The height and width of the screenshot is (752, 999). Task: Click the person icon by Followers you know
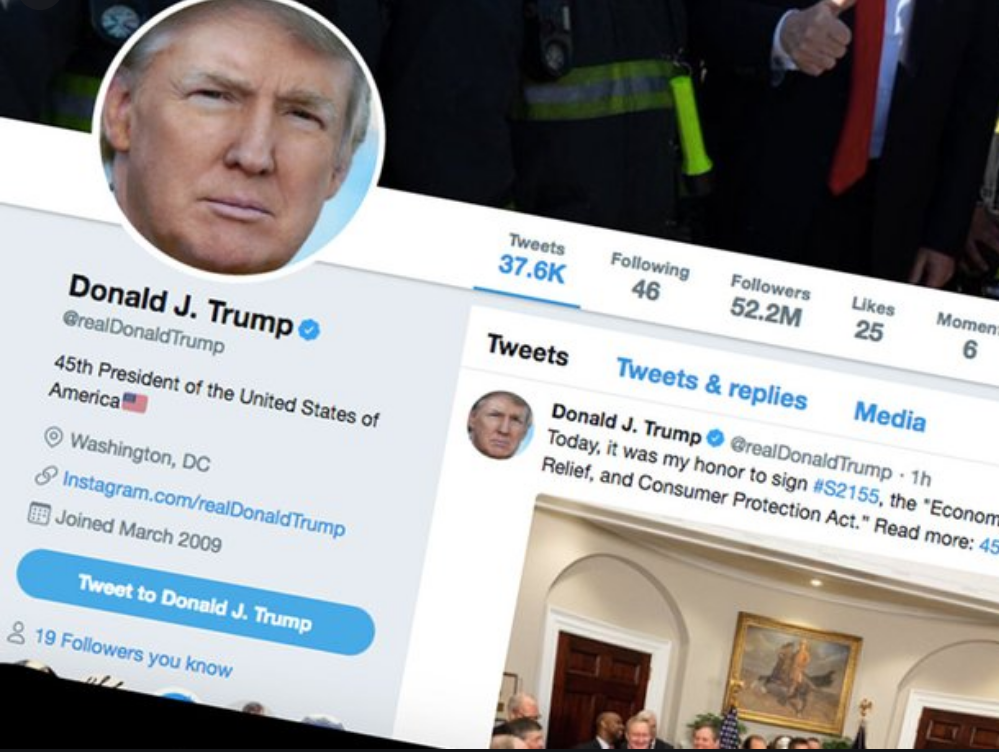click(x=17, y=633)
